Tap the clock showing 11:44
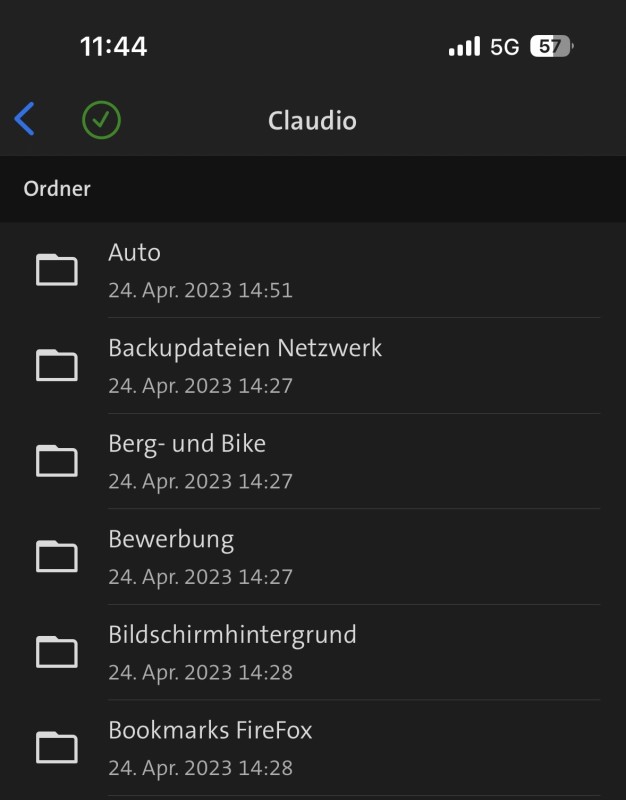This screenshot has height=800, width=626. pyautogui.click(x=113, y=46)
